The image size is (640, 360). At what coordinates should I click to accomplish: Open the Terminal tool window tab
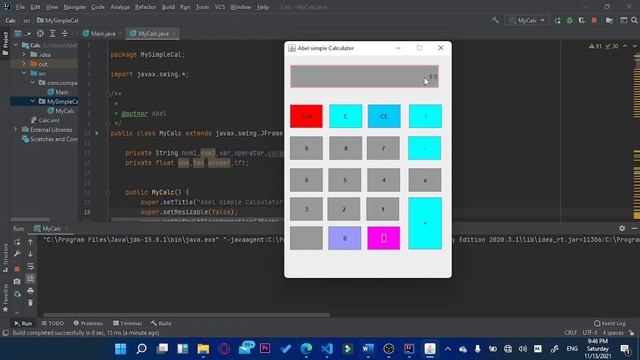point(127,323)
